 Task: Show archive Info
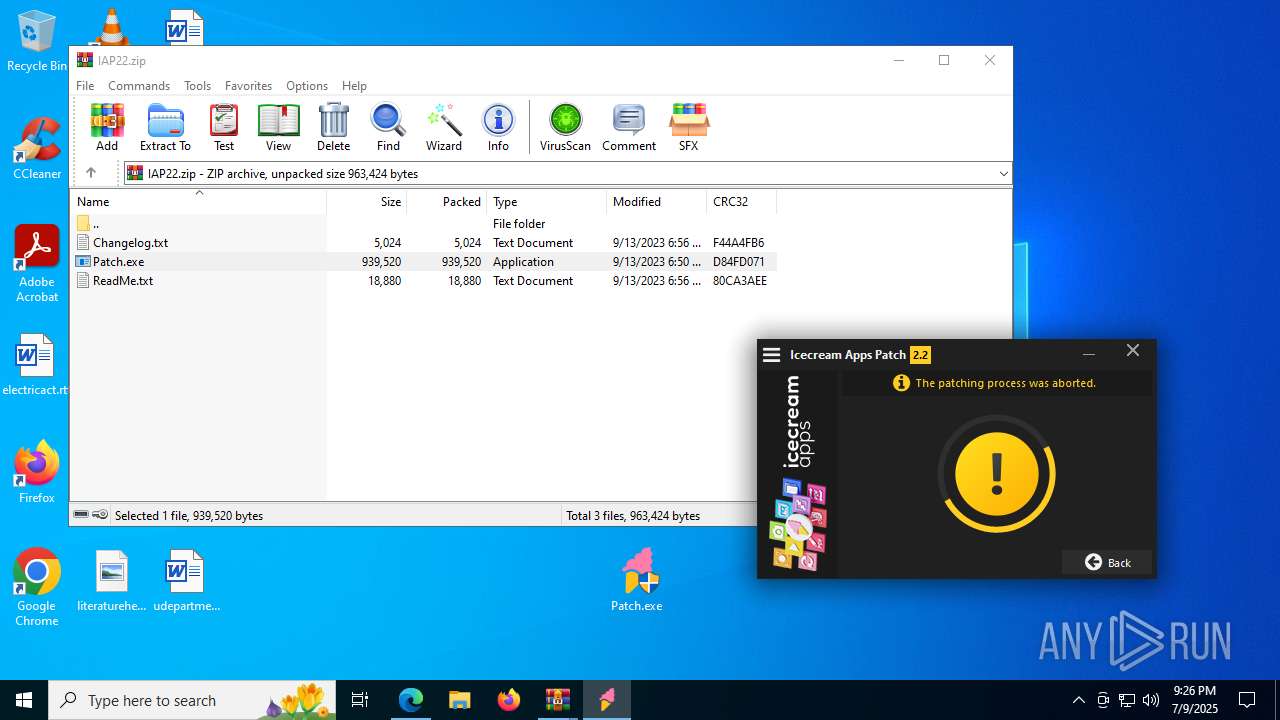click(x=498, y=127)
